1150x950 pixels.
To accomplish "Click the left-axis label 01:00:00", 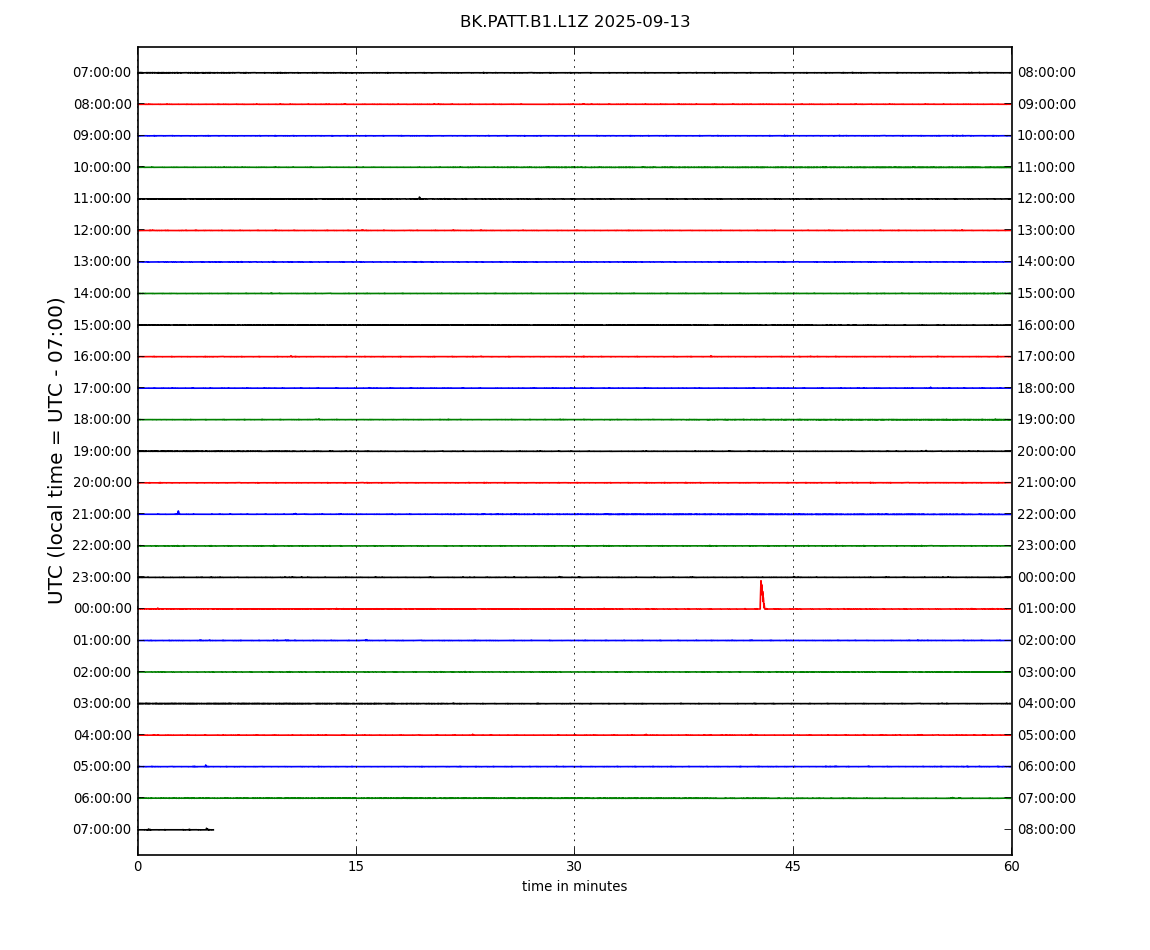I will 102,640.
